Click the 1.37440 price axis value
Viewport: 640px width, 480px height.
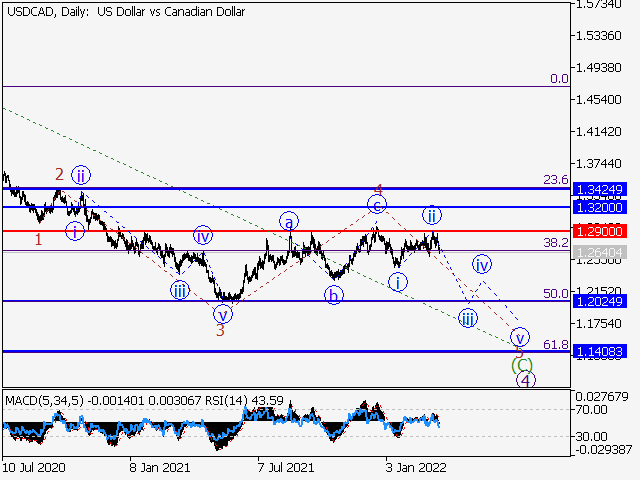[x=599, y=164]
